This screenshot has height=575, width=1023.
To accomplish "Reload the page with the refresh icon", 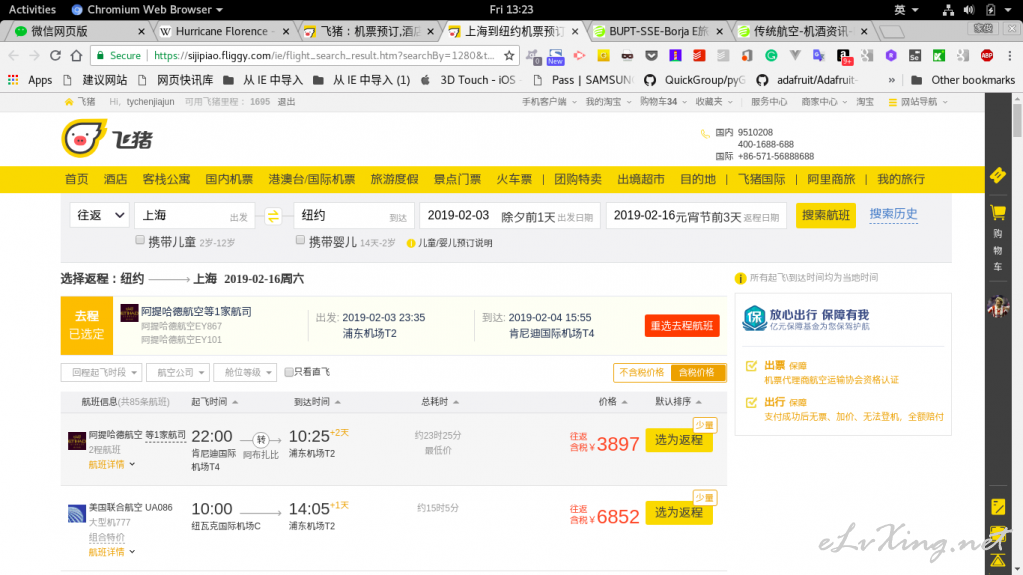I will click(55, 55).
